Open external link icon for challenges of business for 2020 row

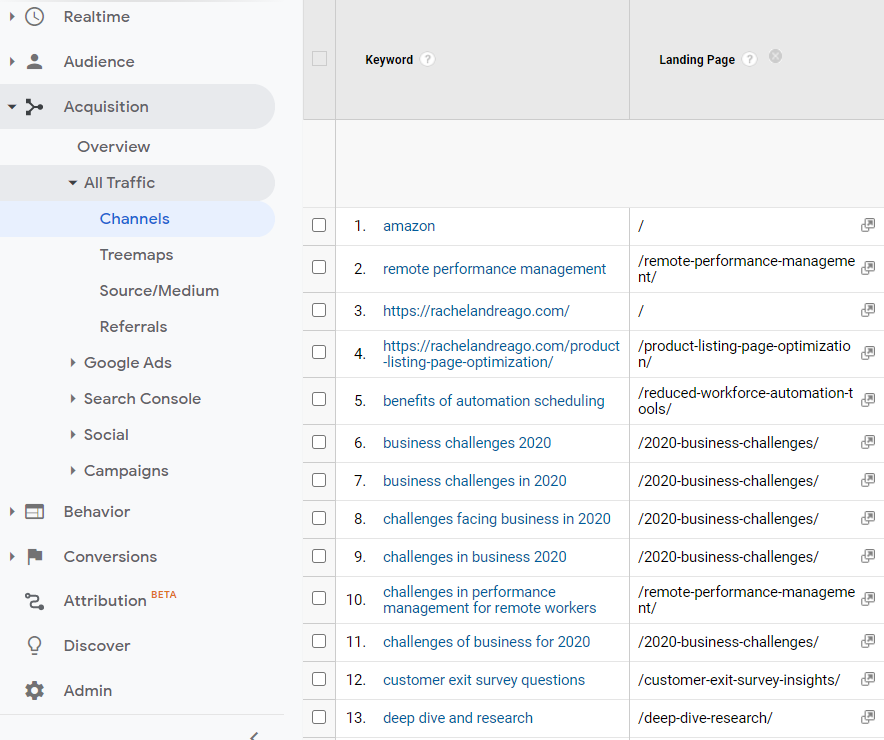point(868,641)
